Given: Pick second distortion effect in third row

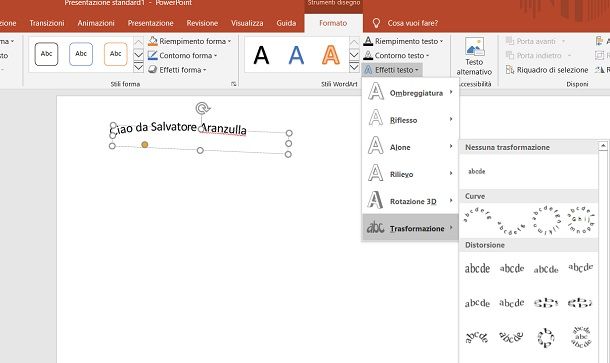Looking at the screenshot, I should point(511,337).
